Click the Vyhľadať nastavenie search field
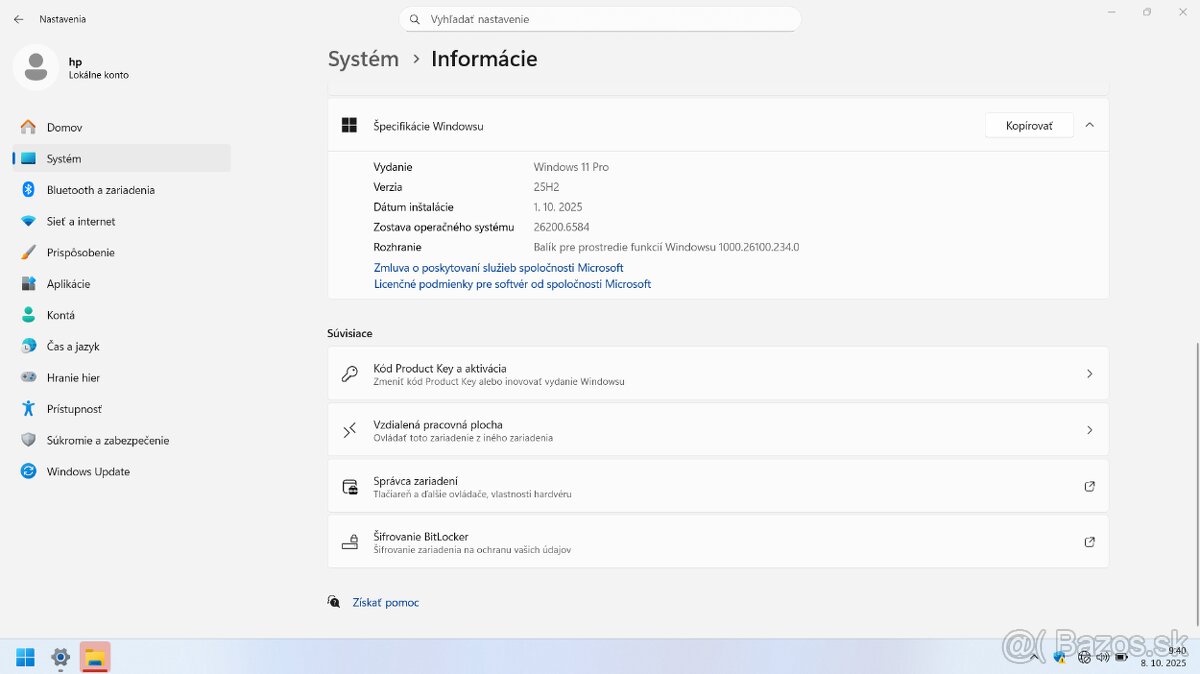The image size is (1200, 674). (600, 19)
